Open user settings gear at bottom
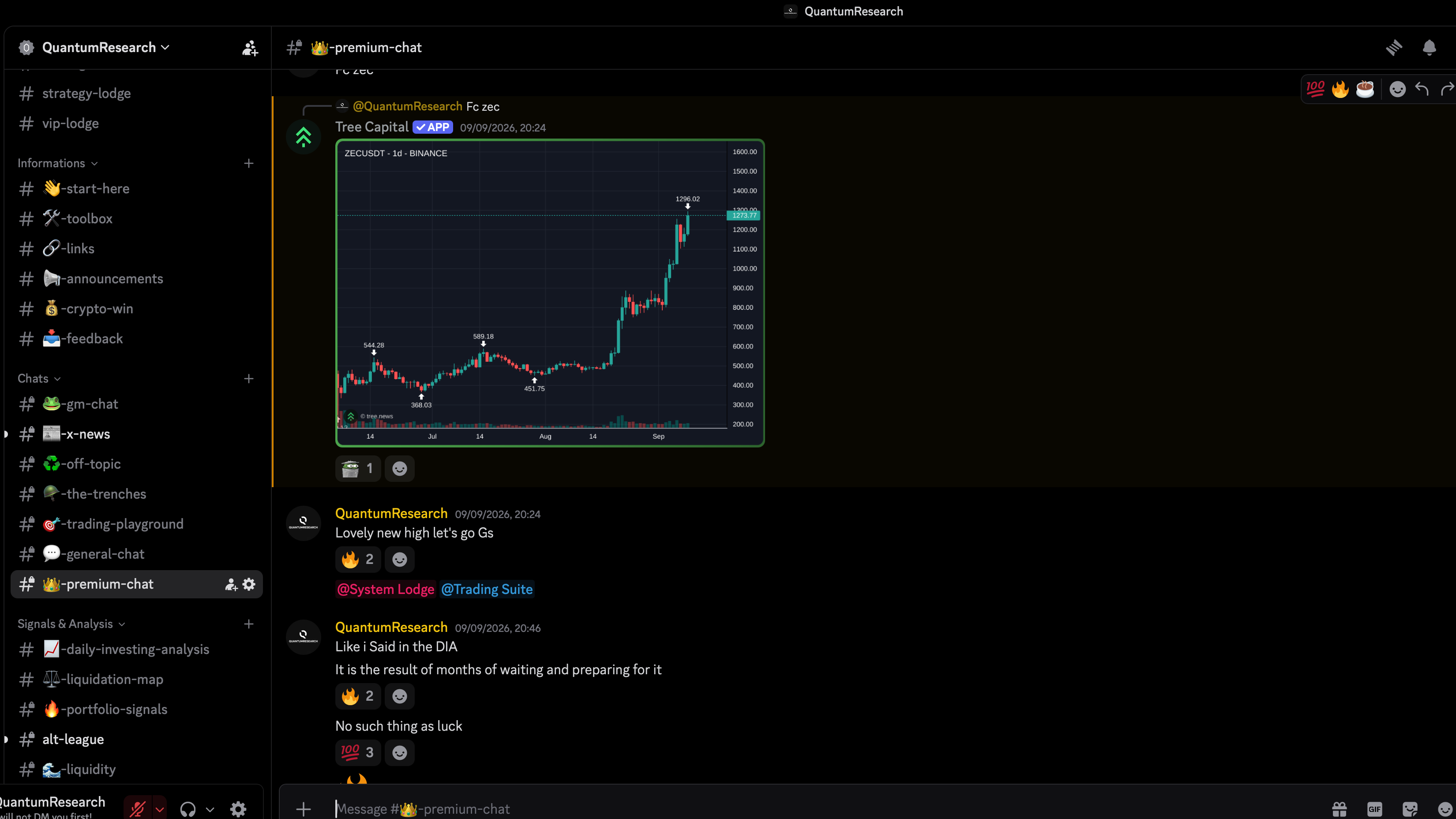 click(238, 809)
